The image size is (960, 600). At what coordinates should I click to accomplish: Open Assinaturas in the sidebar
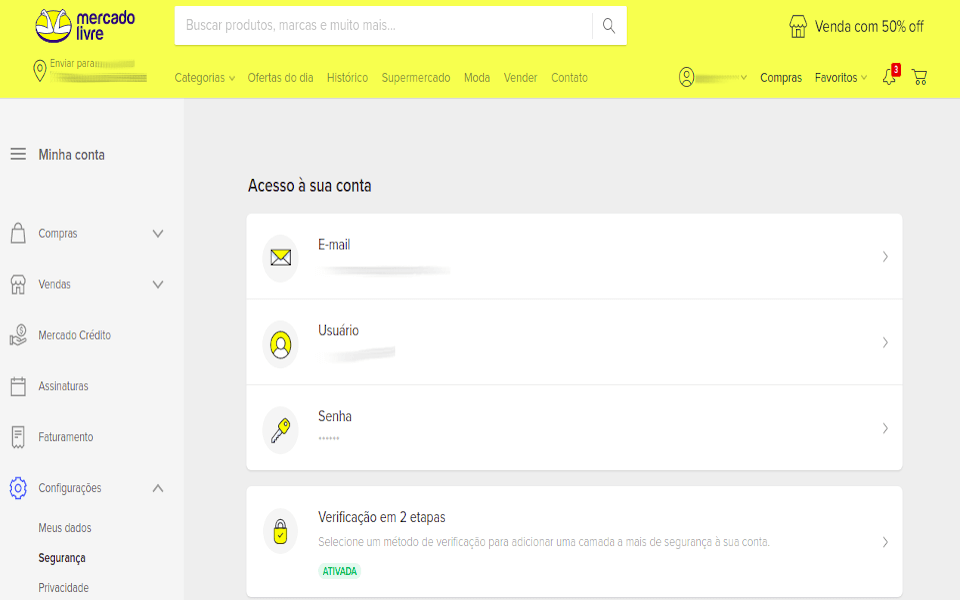point(63,386)
